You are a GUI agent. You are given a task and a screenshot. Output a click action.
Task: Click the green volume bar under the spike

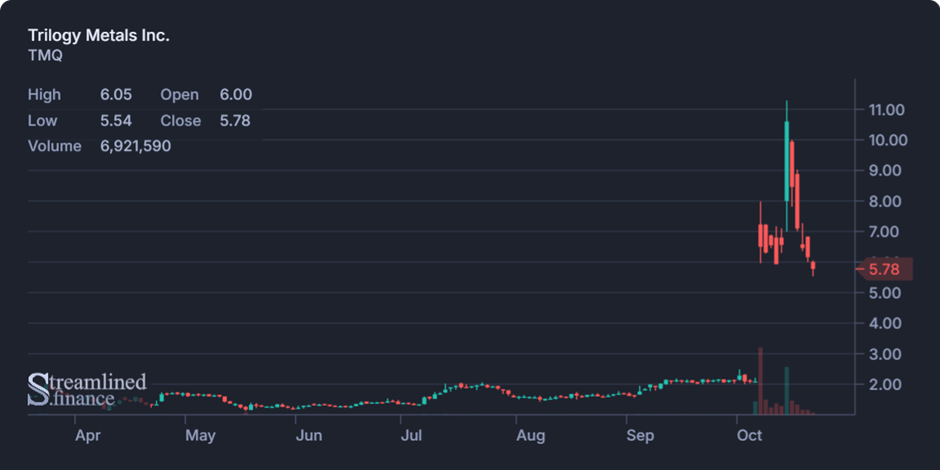pos(787,390)
